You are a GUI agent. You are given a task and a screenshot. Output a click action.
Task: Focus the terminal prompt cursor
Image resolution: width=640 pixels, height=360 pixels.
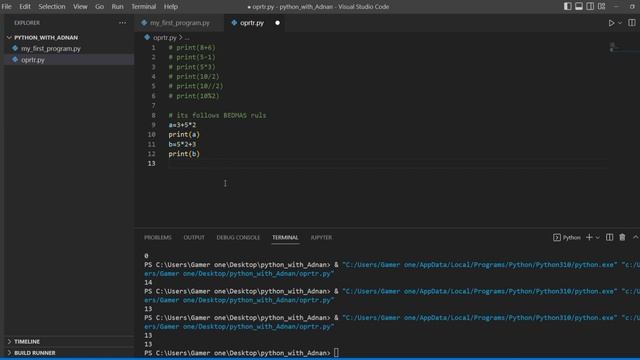pos(336,353)
